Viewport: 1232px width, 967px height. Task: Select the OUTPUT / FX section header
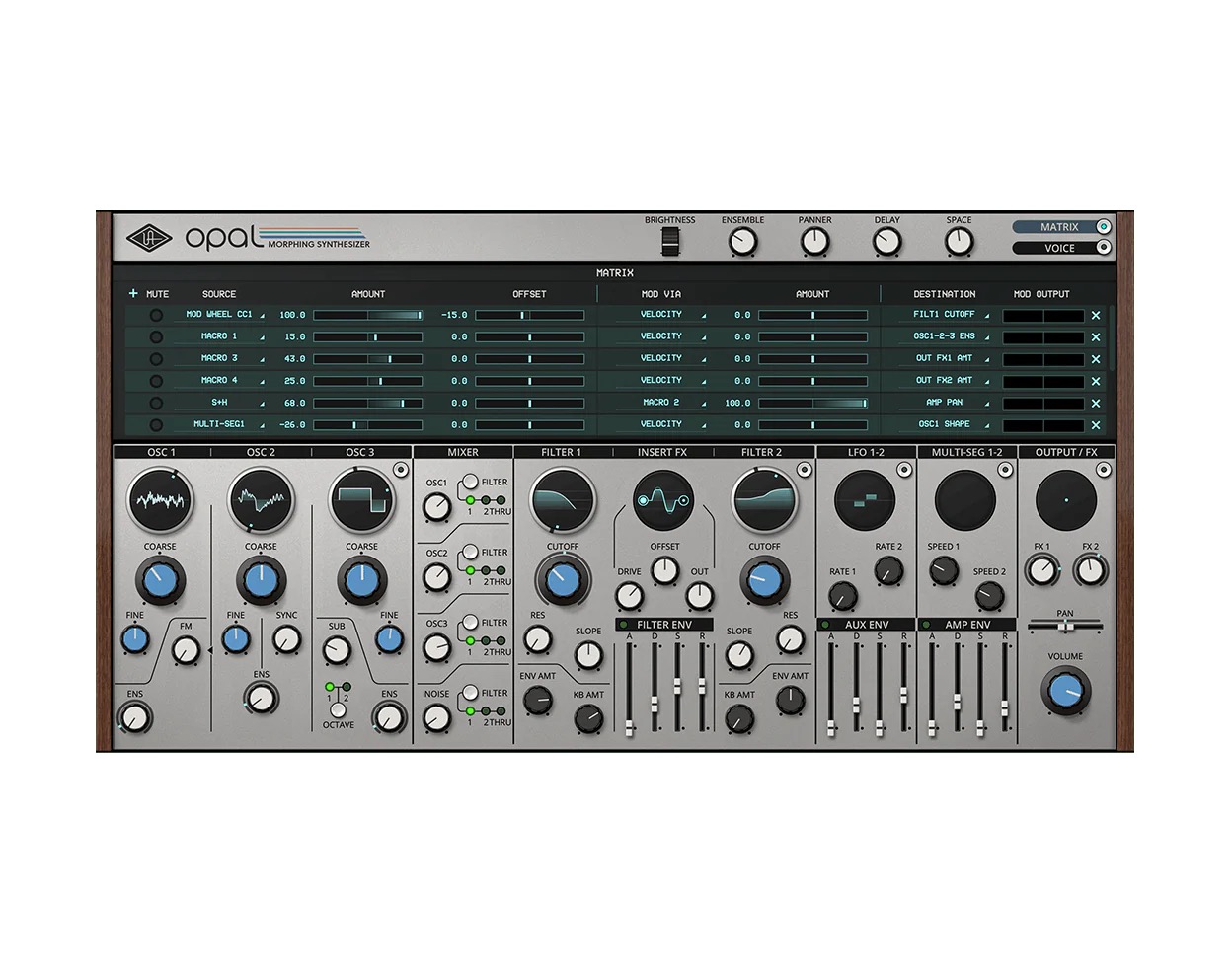(1066, 452)
